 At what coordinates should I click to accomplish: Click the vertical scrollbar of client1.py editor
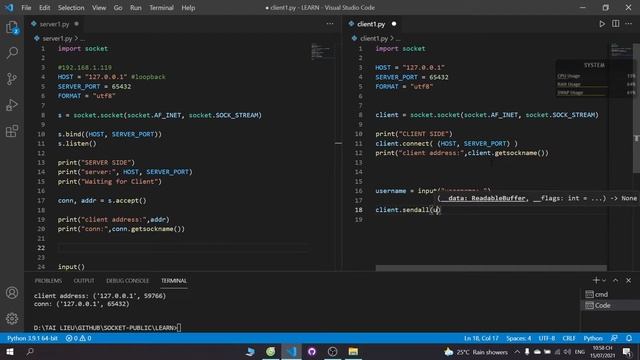coord(637,108)
